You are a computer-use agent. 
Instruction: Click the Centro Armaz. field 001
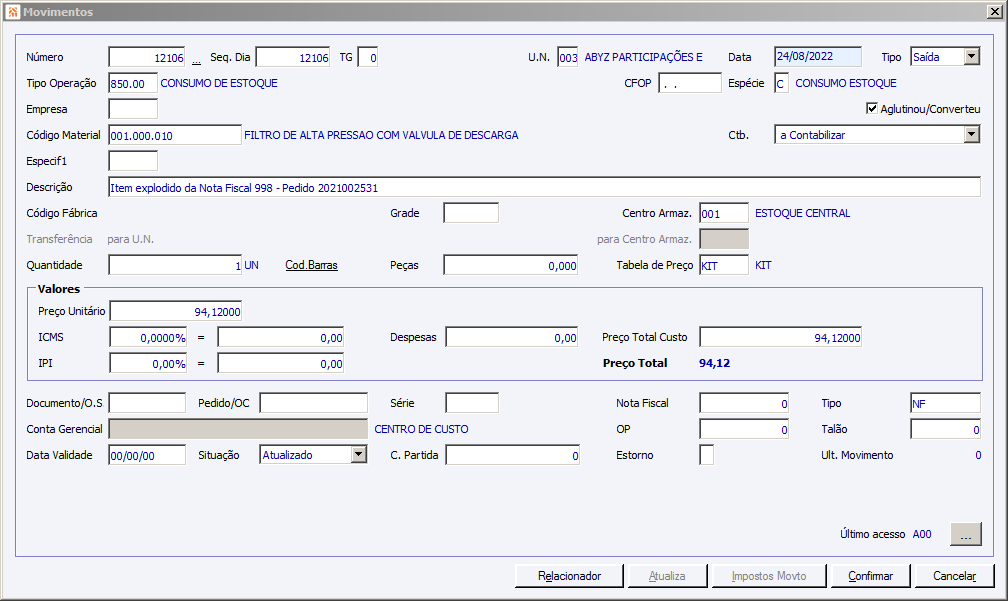click(x=724, y=213)
